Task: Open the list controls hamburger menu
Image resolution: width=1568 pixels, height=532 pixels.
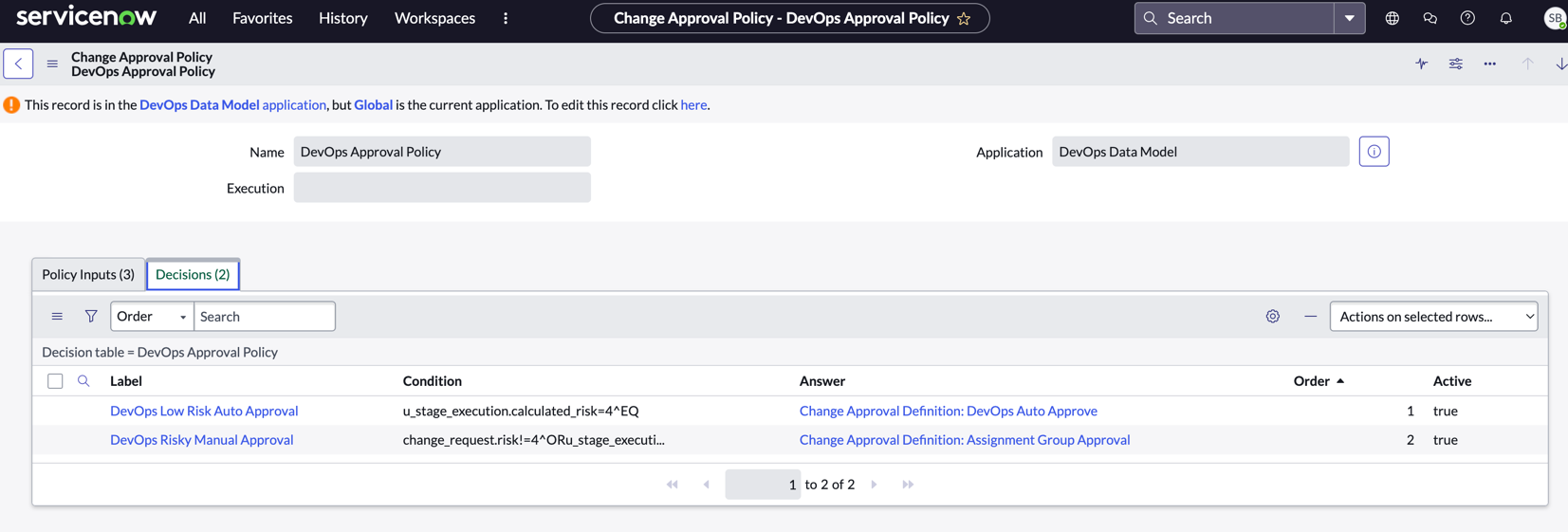Action: (x=57, y=316)
